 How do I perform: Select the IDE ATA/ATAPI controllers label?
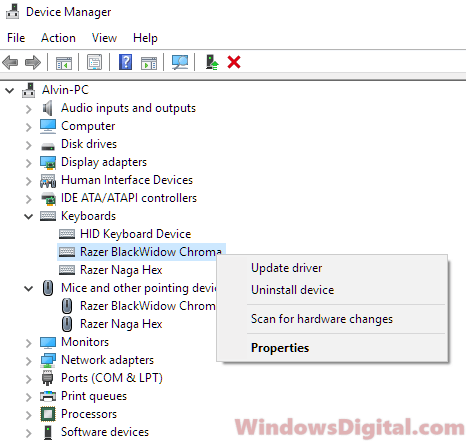(129, 198)
